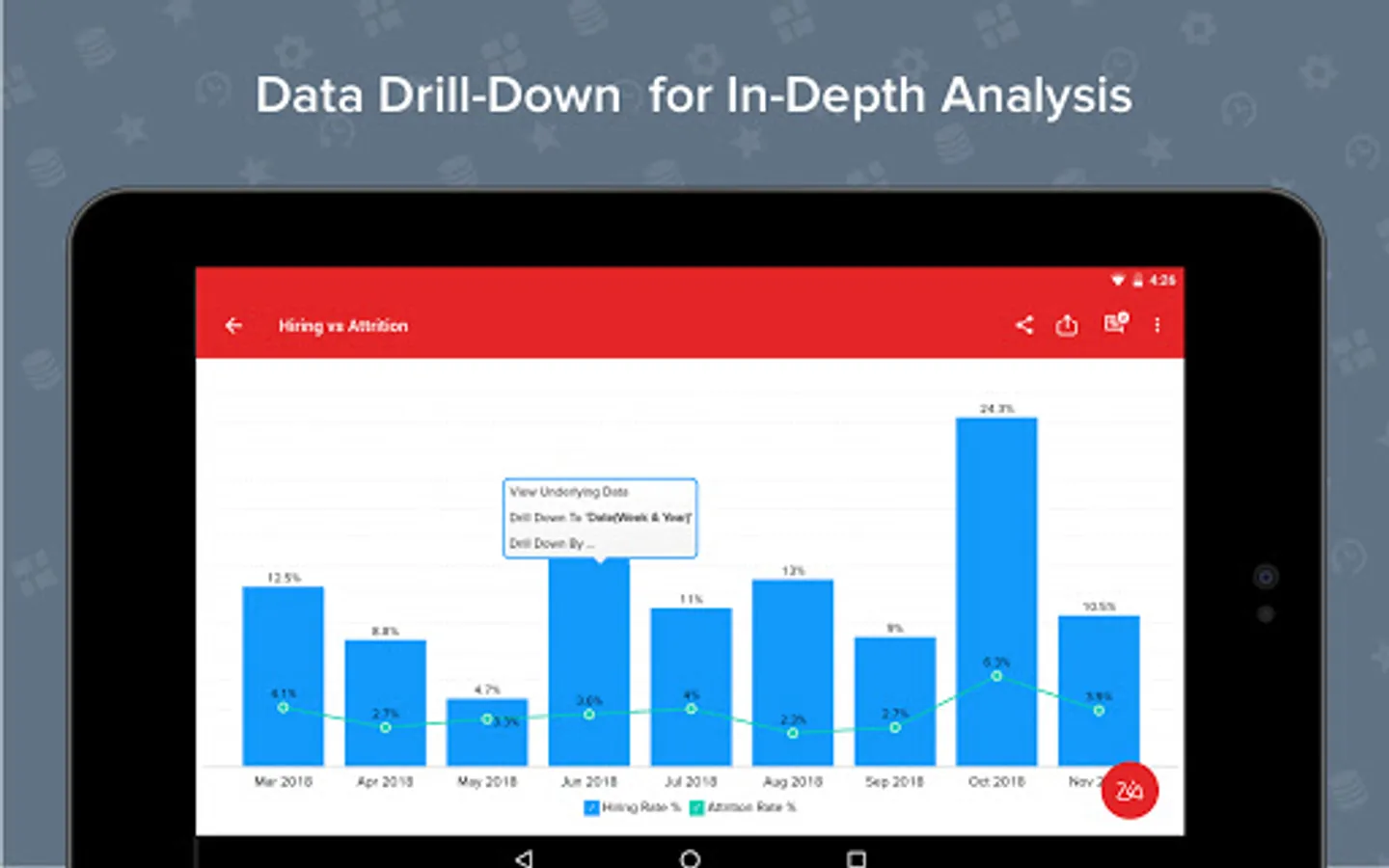1389x868 pixels.
Task: Tap the share icon in the red toolbar
Action: click(1024, 325)
